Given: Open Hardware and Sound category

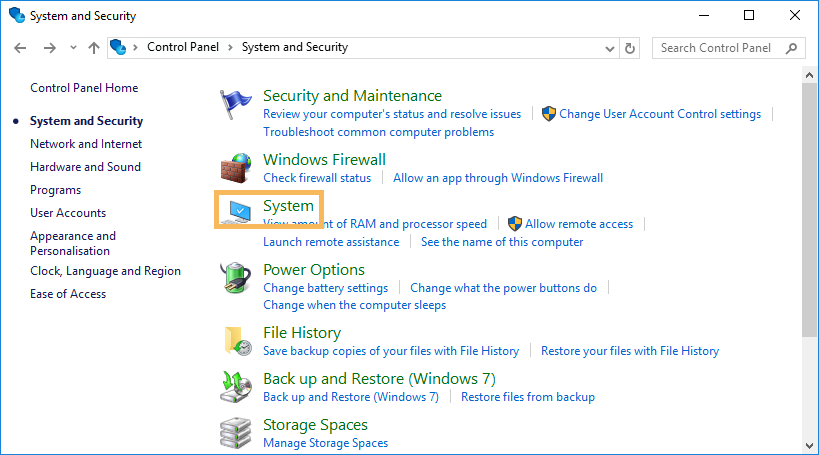Looking at the screenshot, I should 85,167.
